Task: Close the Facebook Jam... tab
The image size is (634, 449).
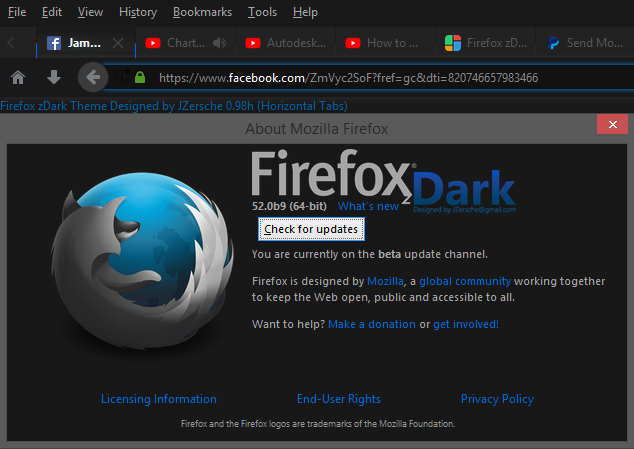Action: (x=118, y=43)
